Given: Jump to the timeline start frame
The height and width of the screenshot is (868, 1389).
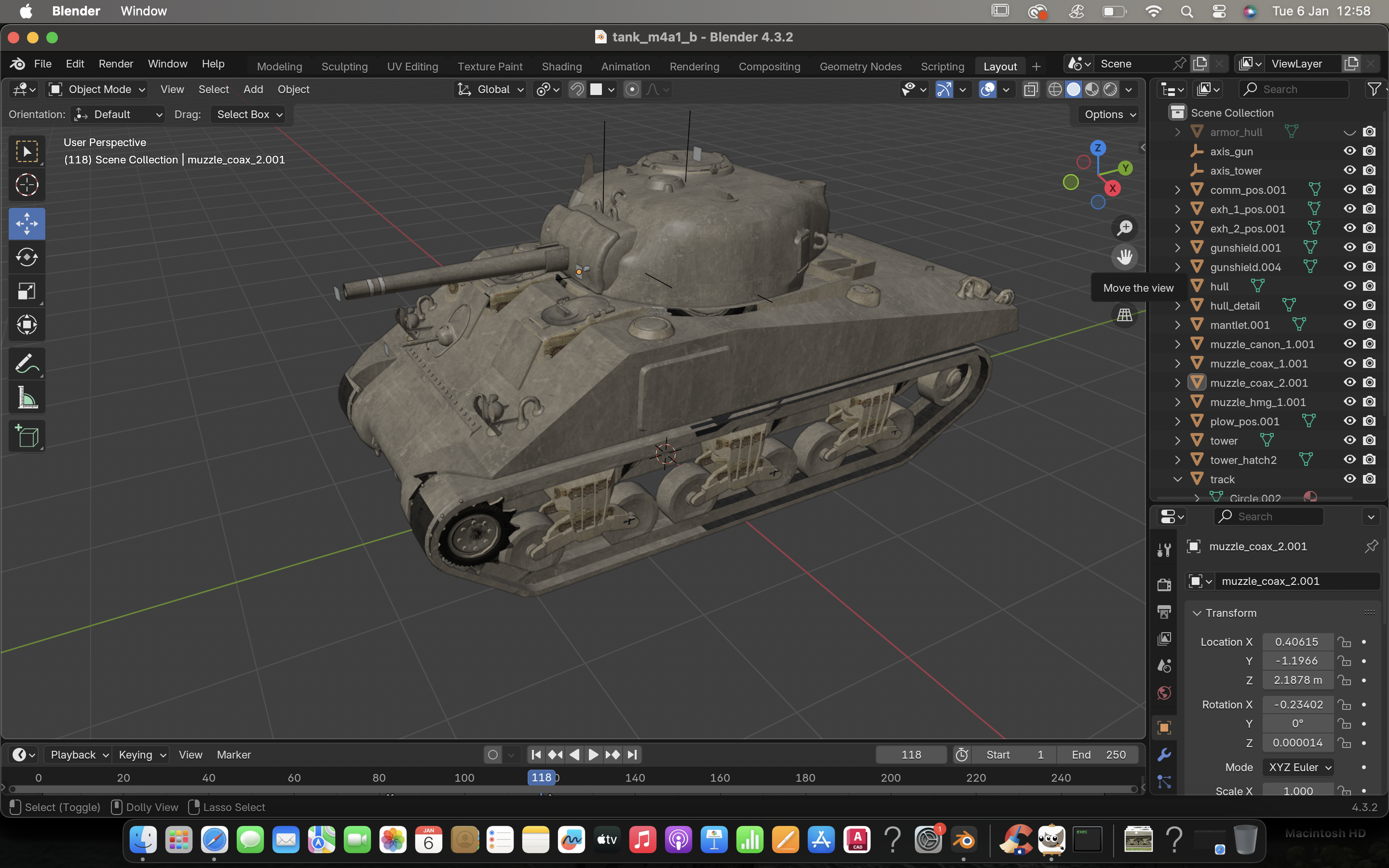Looking at the screenshot, I should 536,754.
